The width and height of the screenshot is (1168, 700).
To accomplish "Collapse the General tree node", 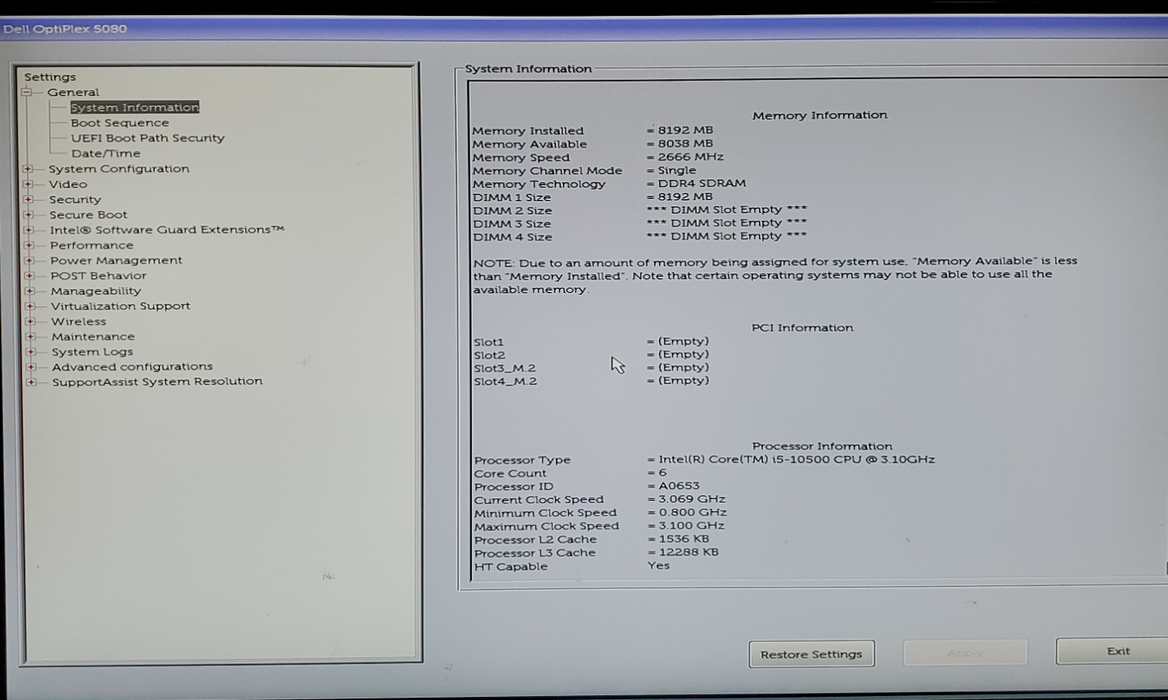I will (x=27, y=92).
